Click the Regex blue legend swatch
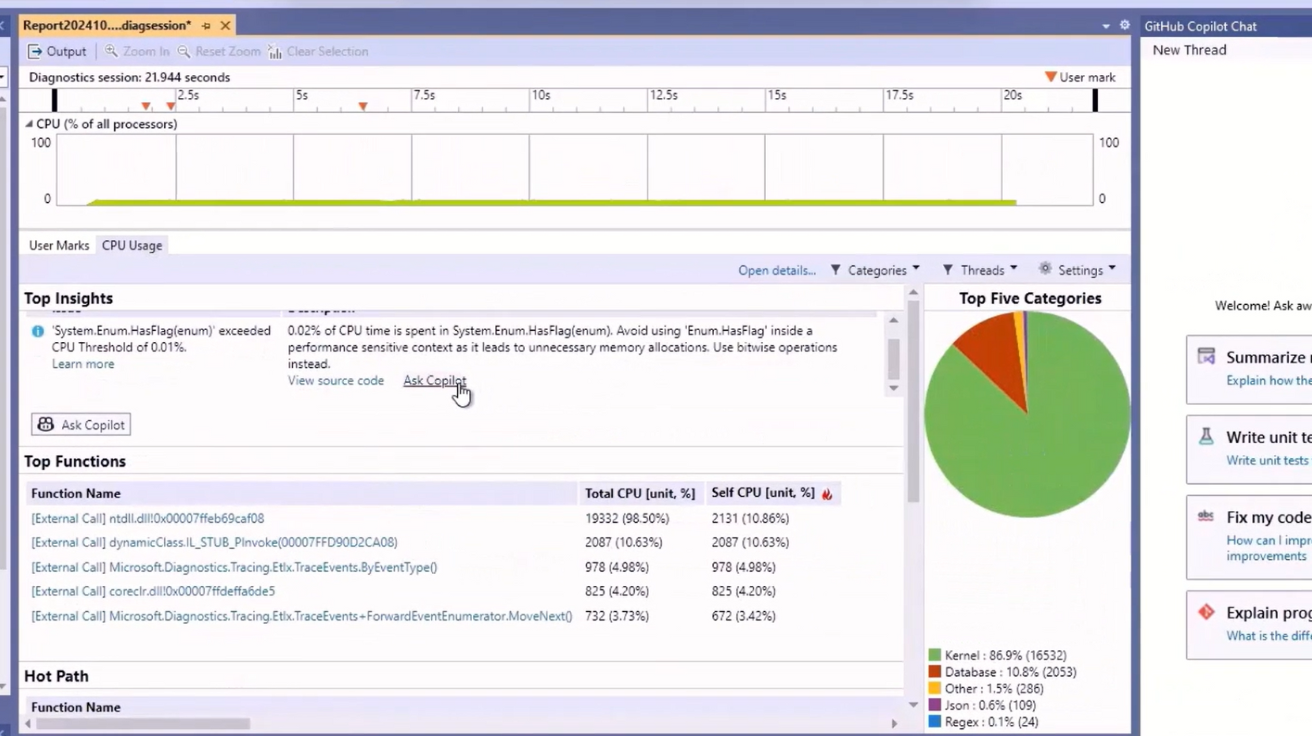 (x=935, y=722)
